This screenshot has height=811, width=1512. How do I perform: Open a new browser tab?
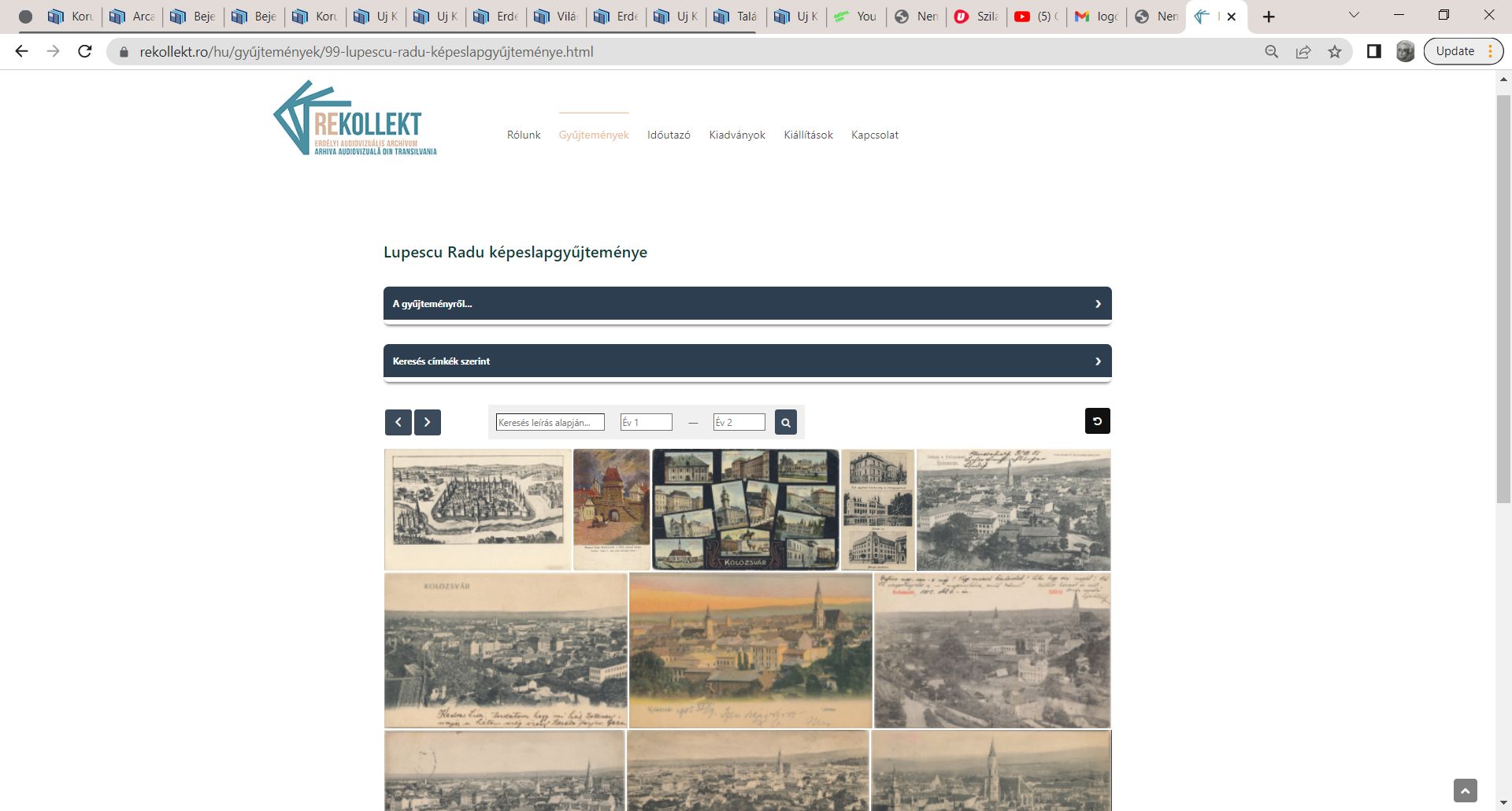pyautogui.click(x=1269, y=17)
